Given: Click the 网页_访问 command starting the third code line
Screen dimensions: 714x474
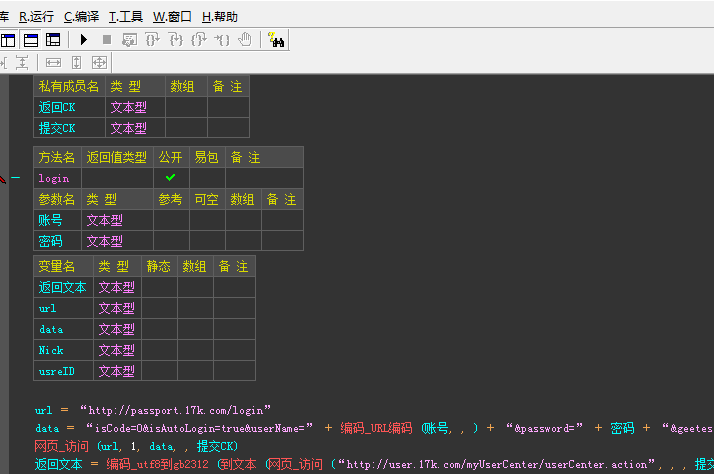Looking at the screenshot, I should tap(61, 446).
